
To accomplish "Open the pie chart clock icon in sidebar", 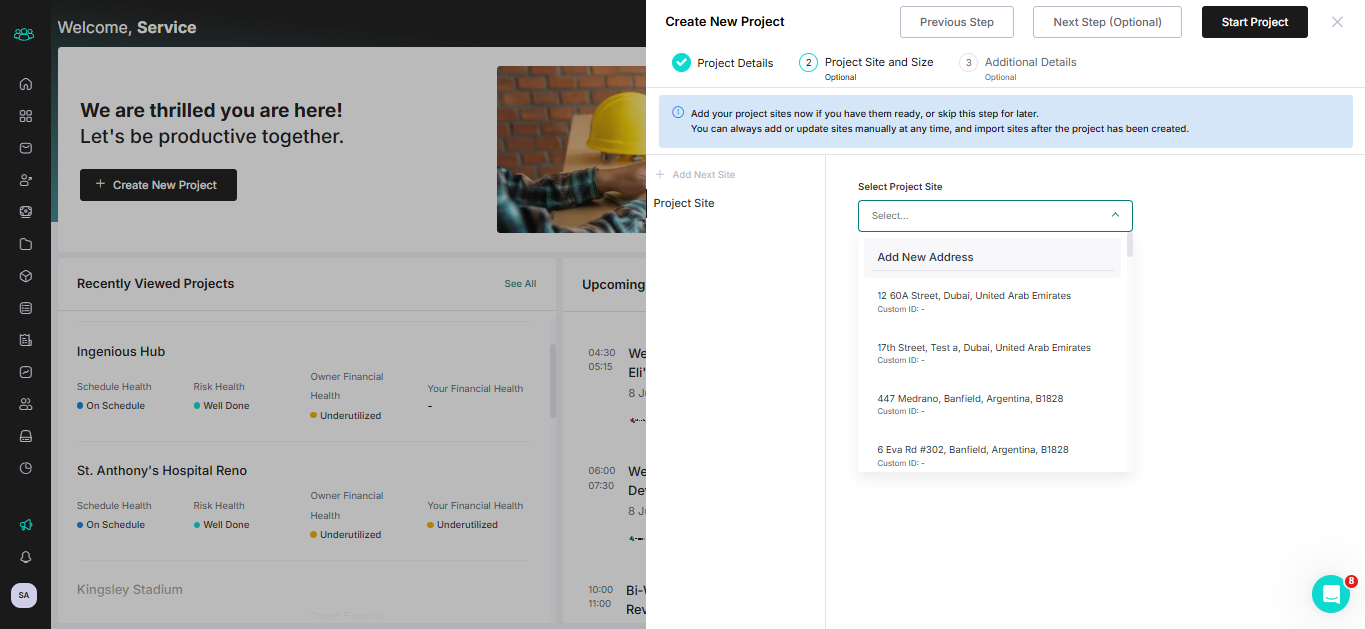I will [x=26, y=468].
